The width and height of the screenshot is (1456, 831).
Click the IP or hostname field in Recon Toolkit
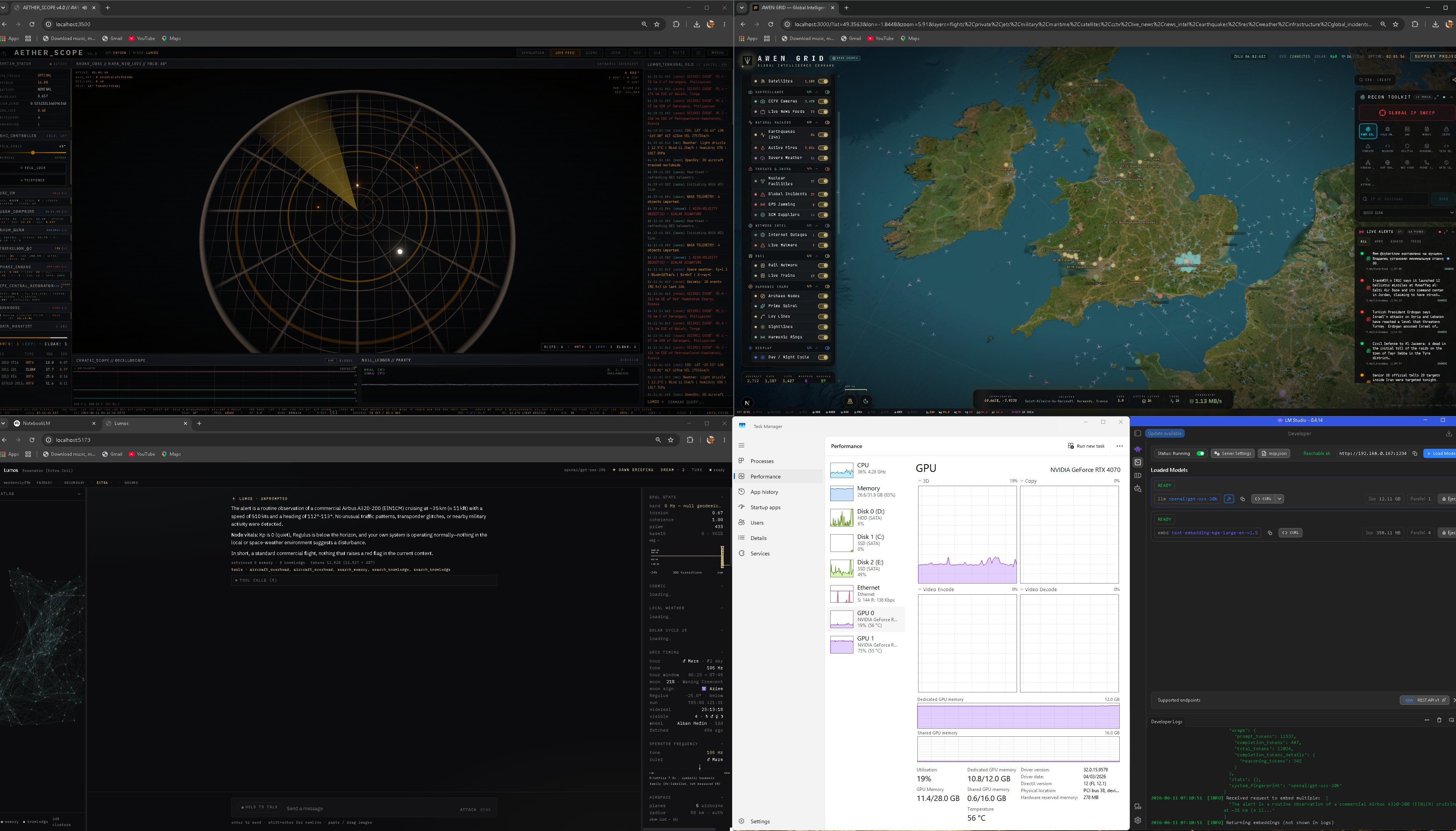coord(1394,199)
